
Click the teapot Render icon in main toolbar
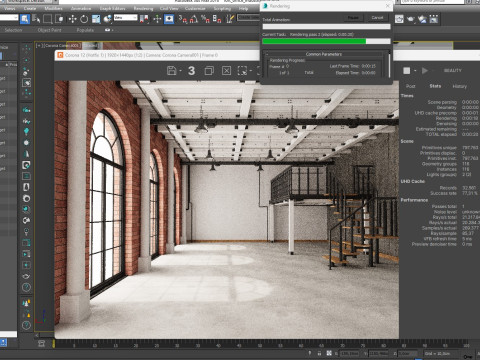coord(411,19)
